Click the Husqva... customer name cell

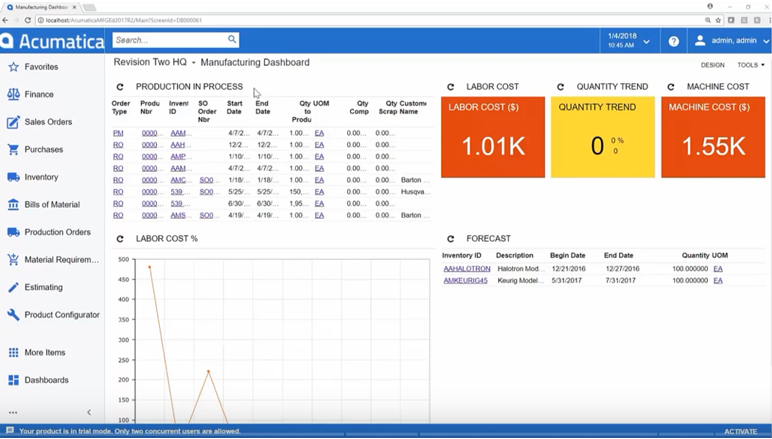[x=416, y=192]
